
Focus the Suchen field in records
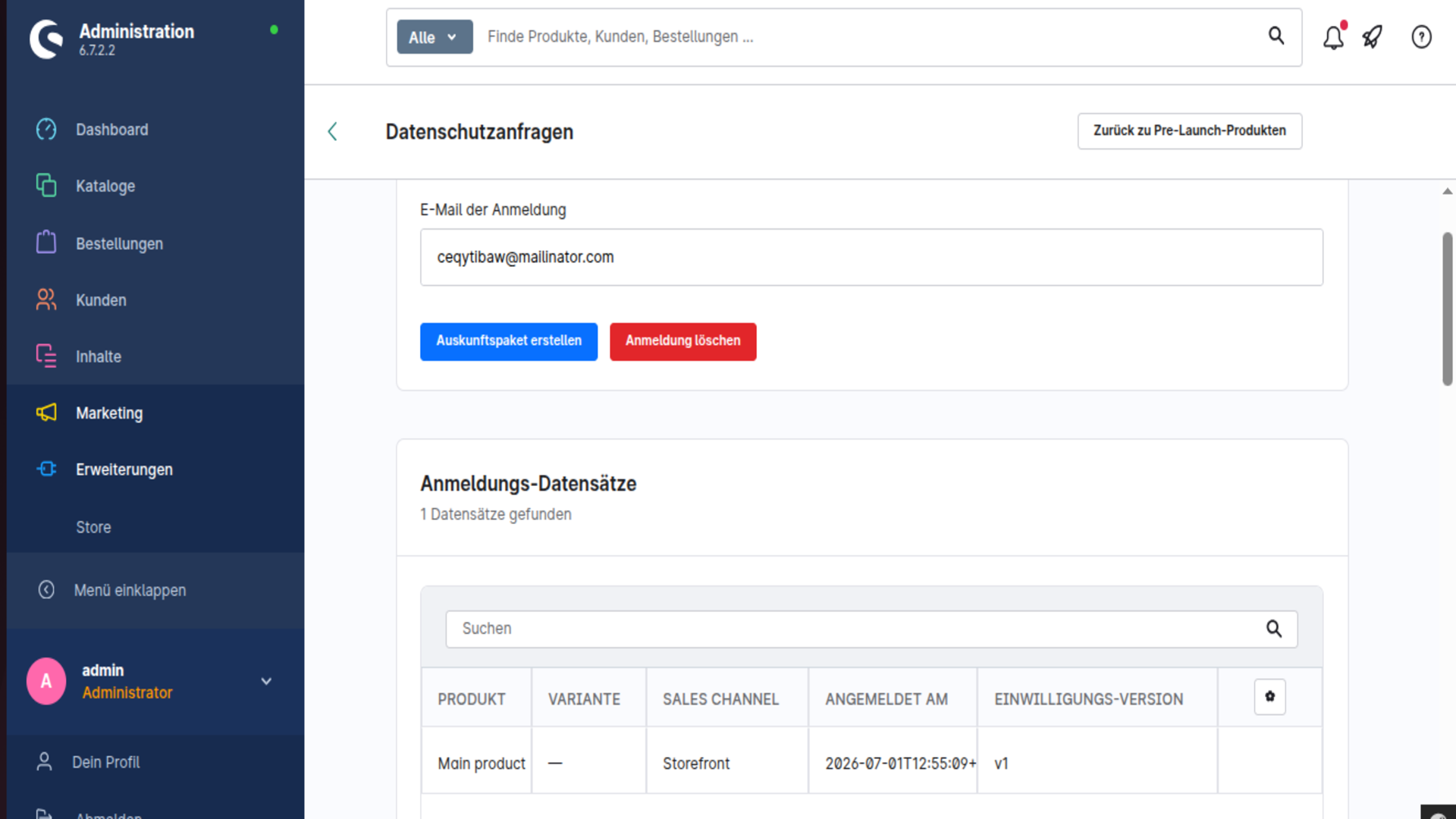click(x=871, y=629)
